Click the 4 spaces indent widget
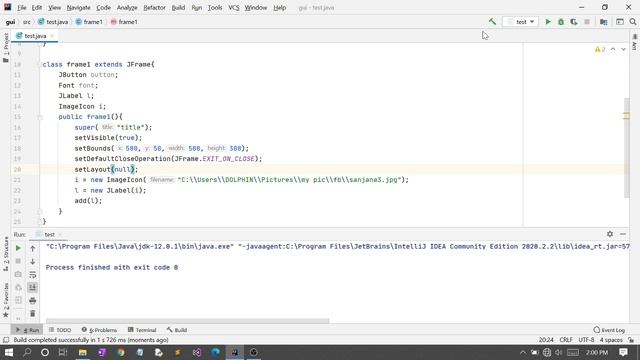The image size is (640, 360). [x=611, y=340]
